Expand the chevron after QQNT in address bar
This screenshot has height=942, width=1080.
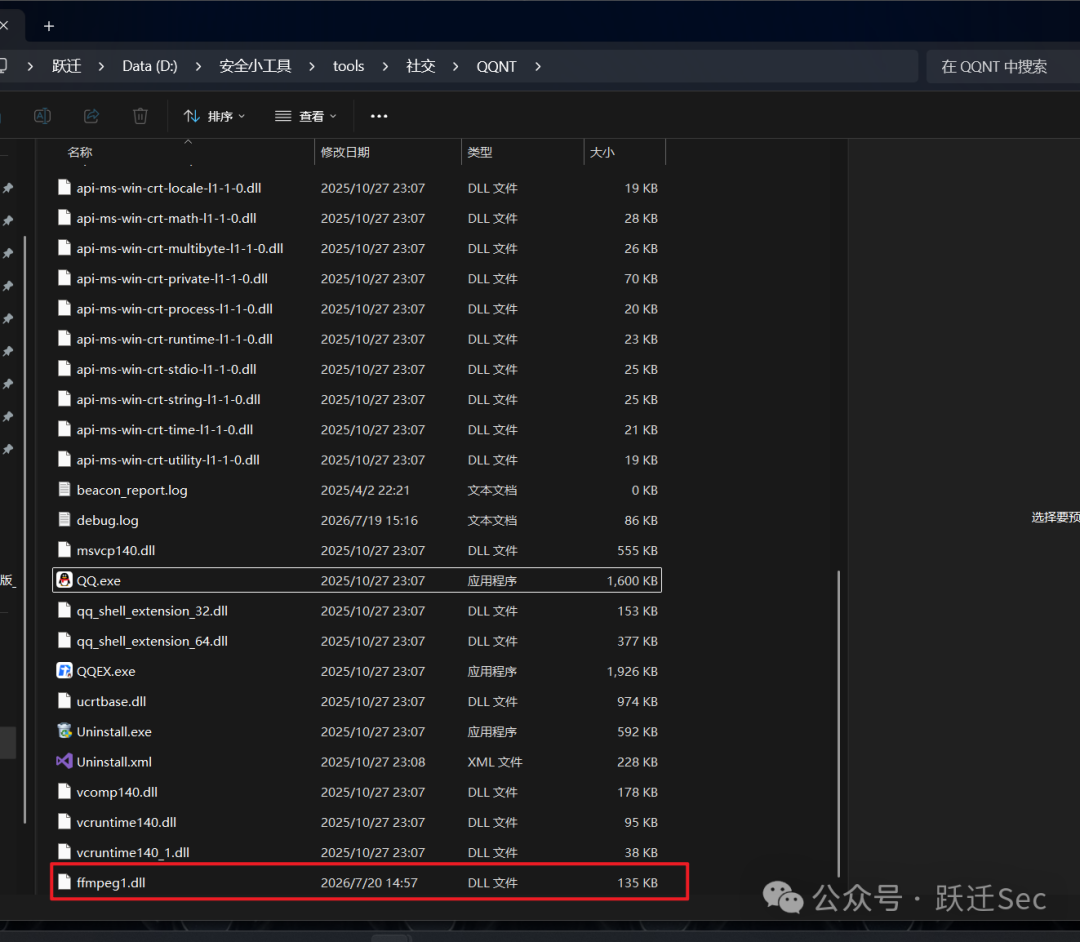click(x=538, y=66)
